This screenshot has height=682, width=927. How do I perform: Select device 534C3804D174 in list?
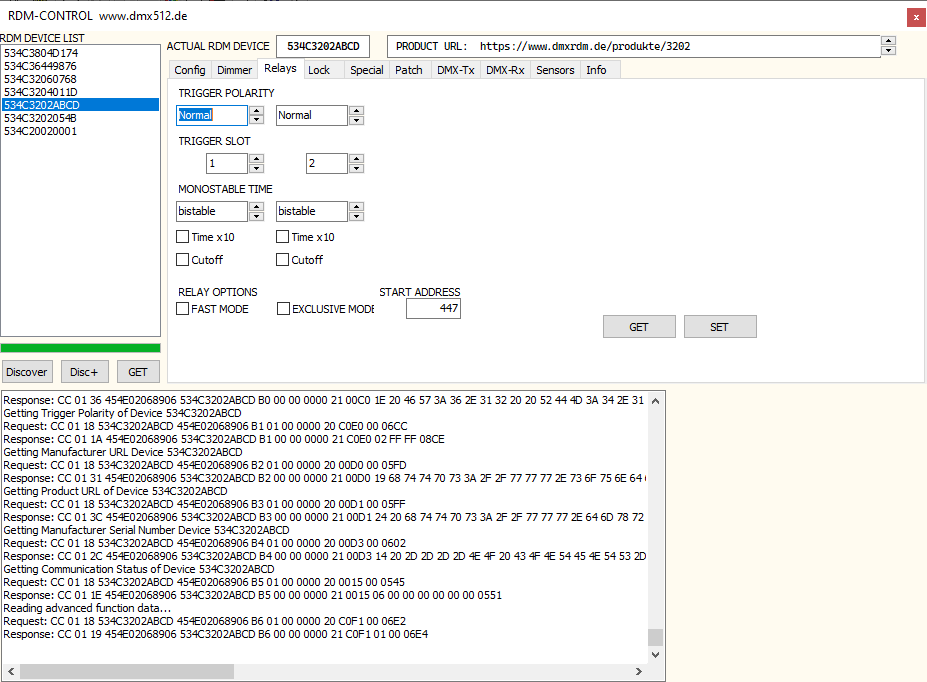41,53
